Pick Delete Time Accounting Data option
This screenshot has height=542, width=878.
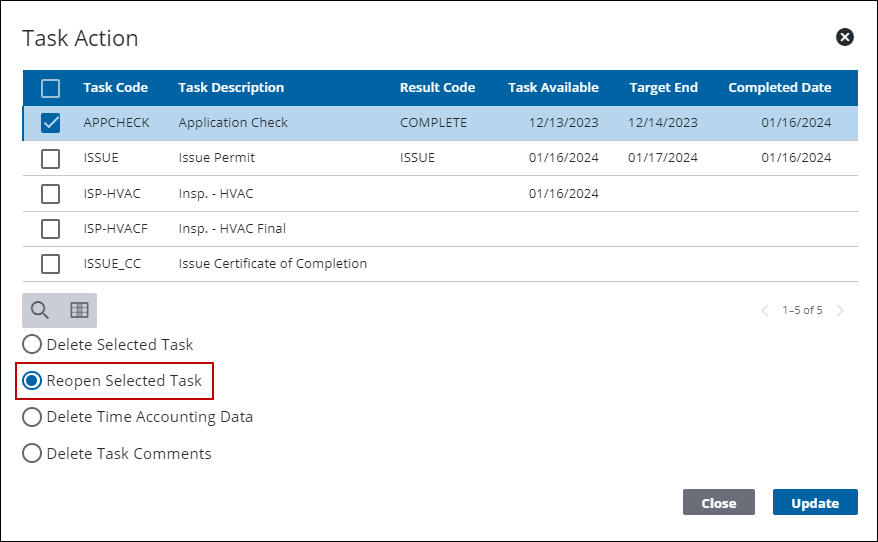click(33, 417)
